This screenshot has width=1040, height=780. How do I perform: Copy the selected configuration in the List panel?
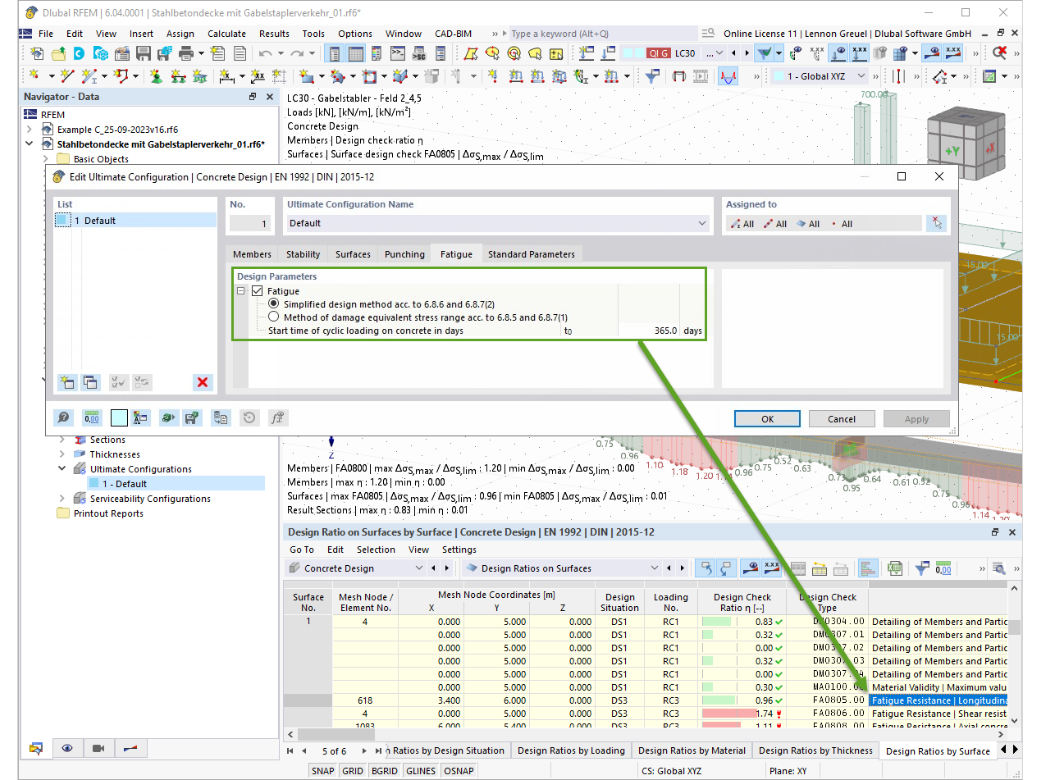(x=90, y=382)
